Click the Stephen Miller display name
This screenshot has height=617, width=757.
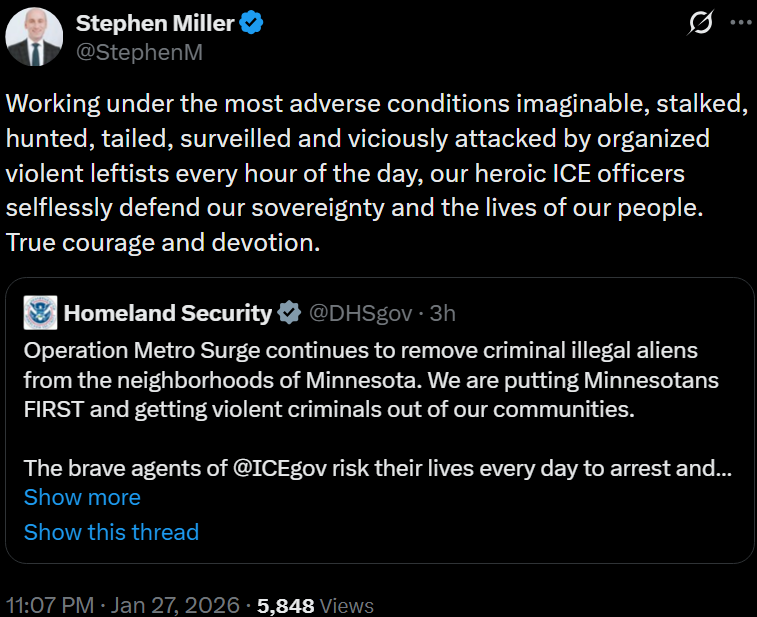coord(155,25)
